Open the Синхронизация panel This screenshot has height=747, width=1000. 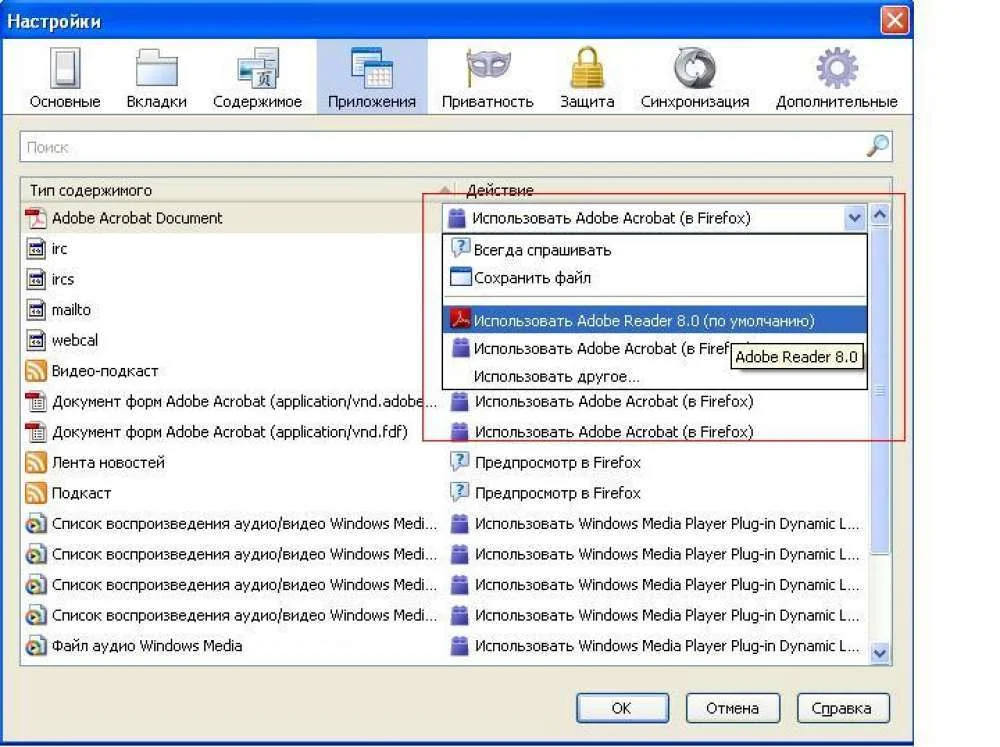(x=695, y=78)
